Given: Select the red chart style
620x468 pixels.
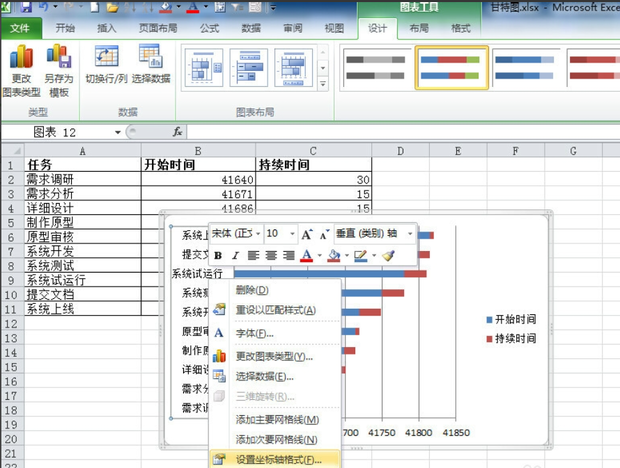Looking at the screenshot, I should pos(593,68).
